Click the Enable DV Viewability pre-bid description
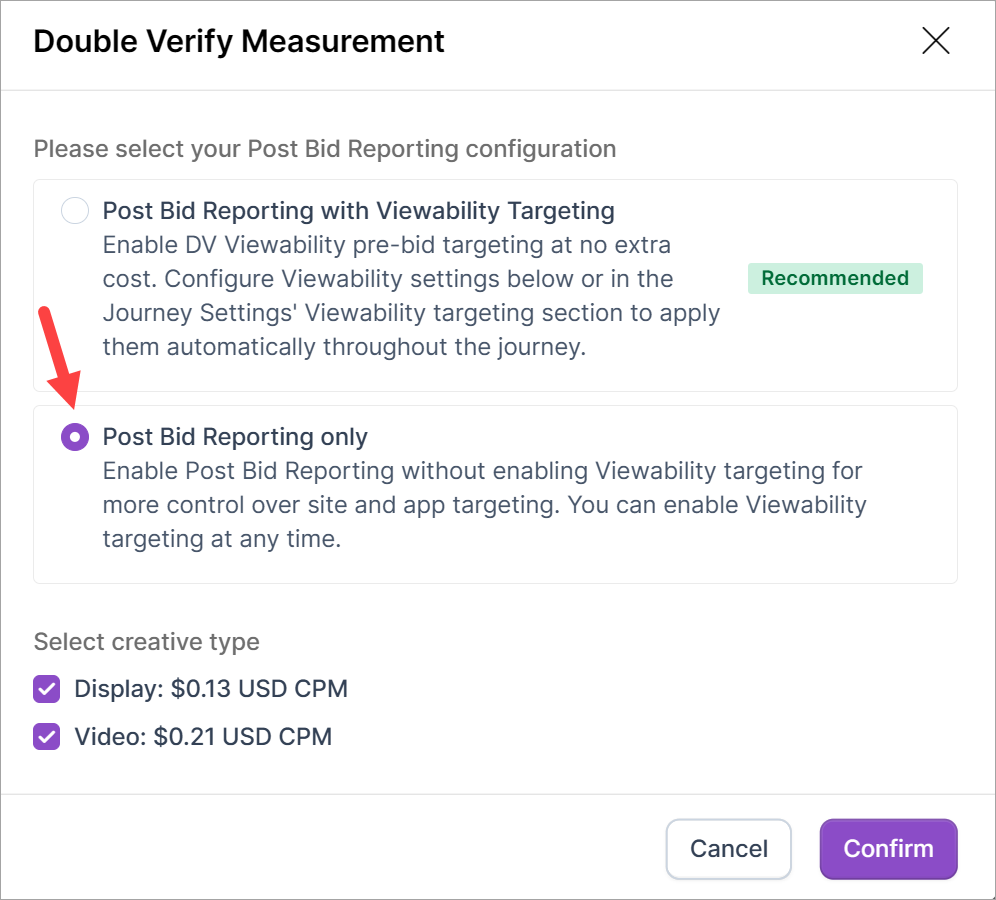Image resolution: width=996 pixels, height=900 pixels. [410, 295]
